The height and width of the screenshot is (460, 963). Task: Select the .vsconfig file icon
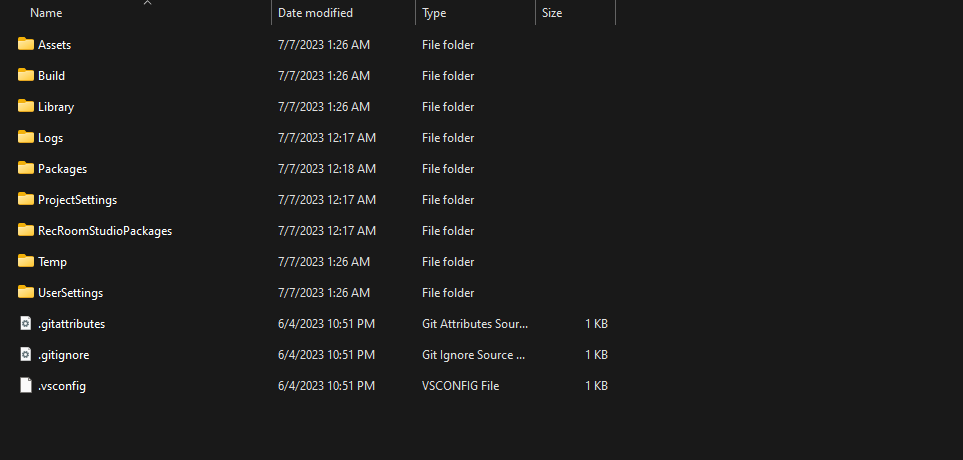(26, 385)
